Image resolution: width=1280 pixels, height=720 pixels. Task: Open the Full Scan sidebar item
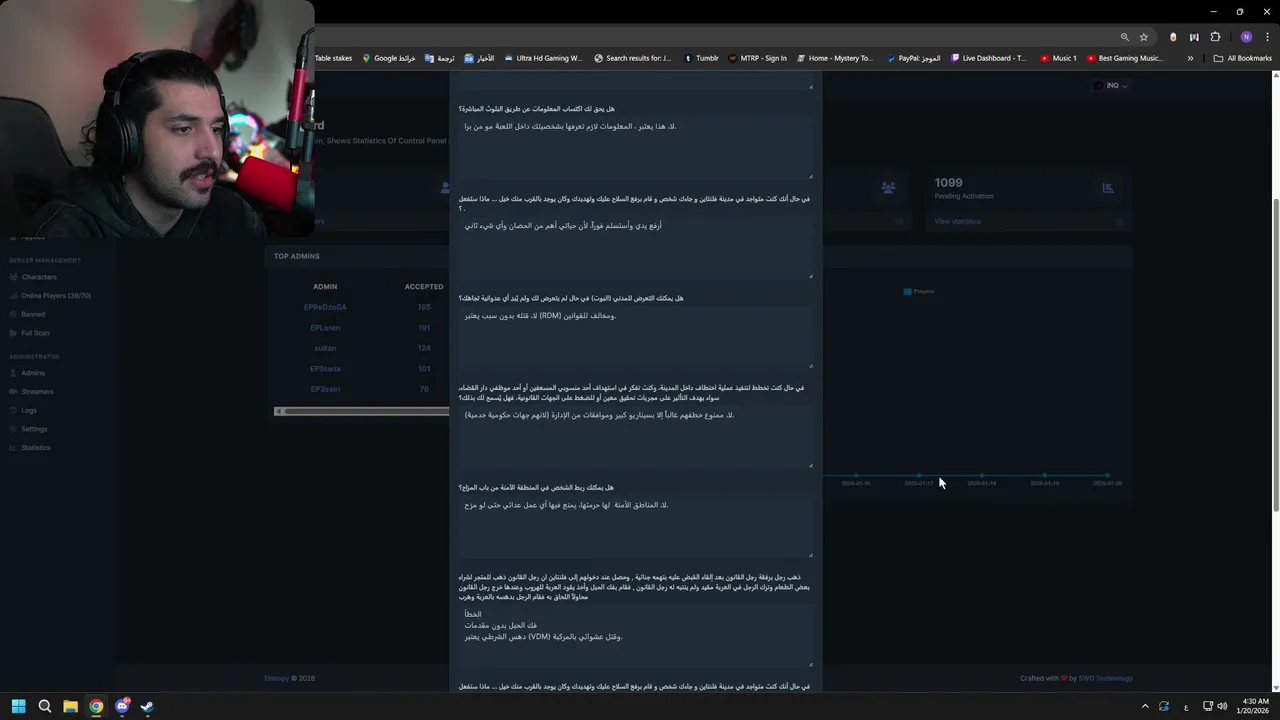(35, 333)
